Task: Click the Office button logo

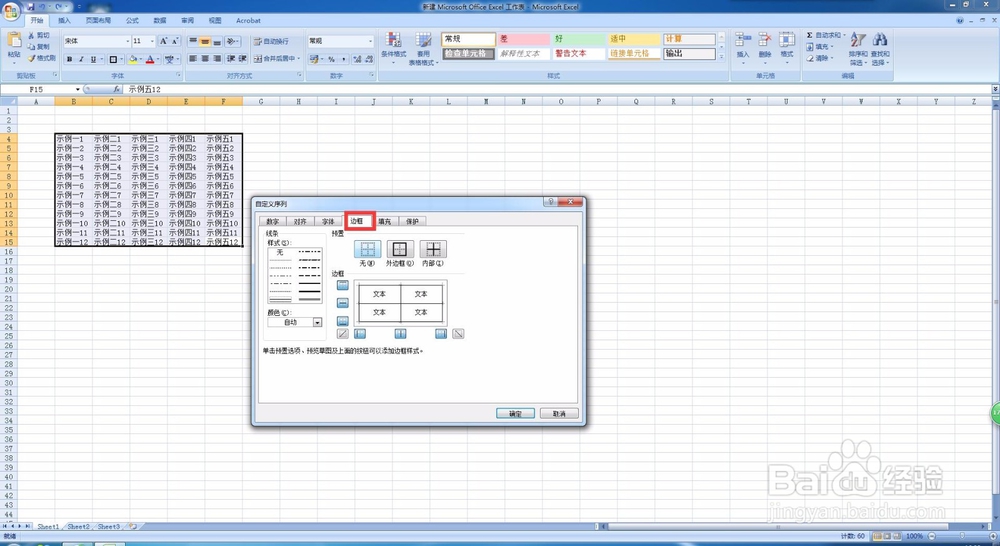Action: tap(11, 11)
